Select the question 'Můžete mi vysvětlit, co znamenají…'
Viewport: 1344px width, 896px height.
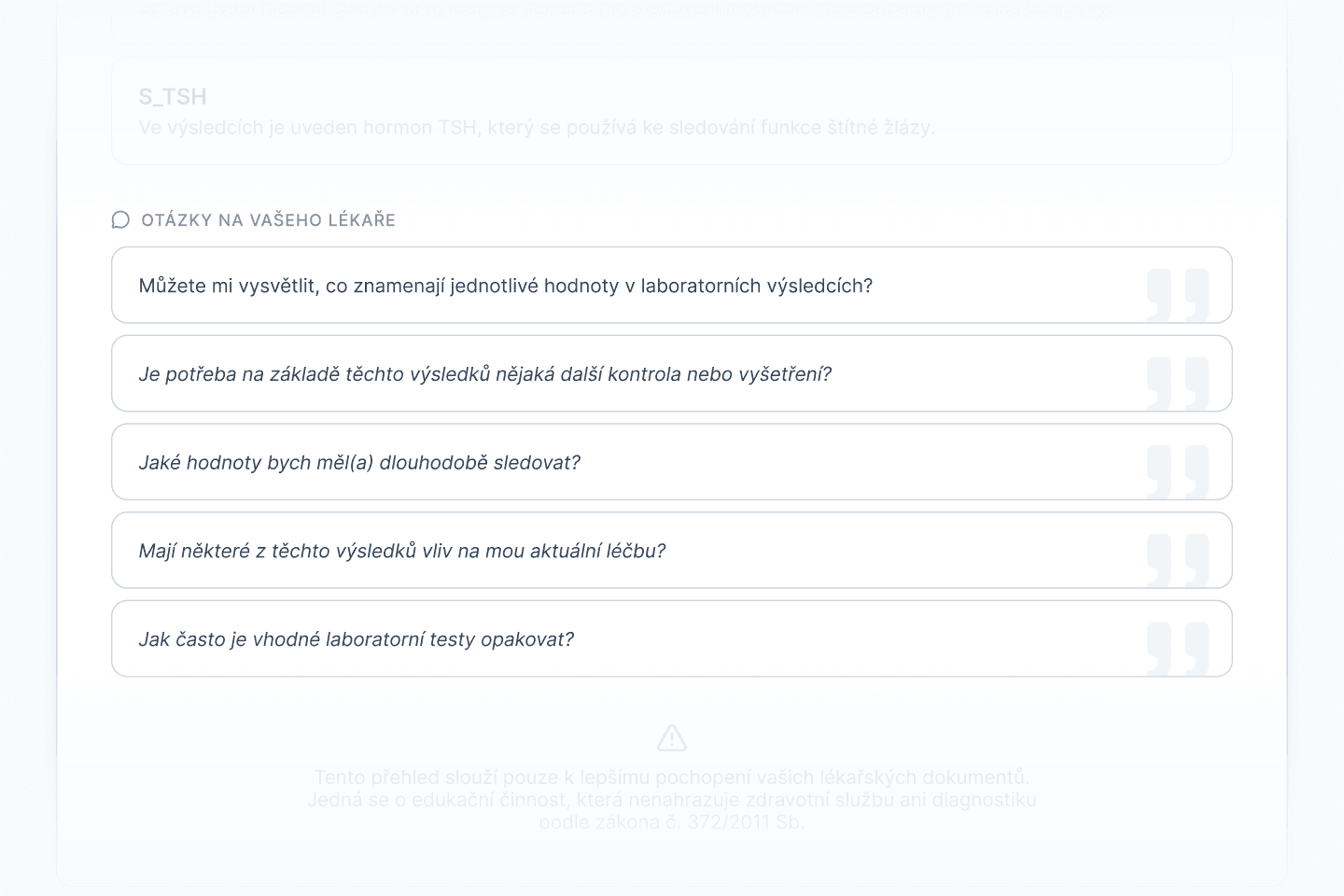[505, 286]
